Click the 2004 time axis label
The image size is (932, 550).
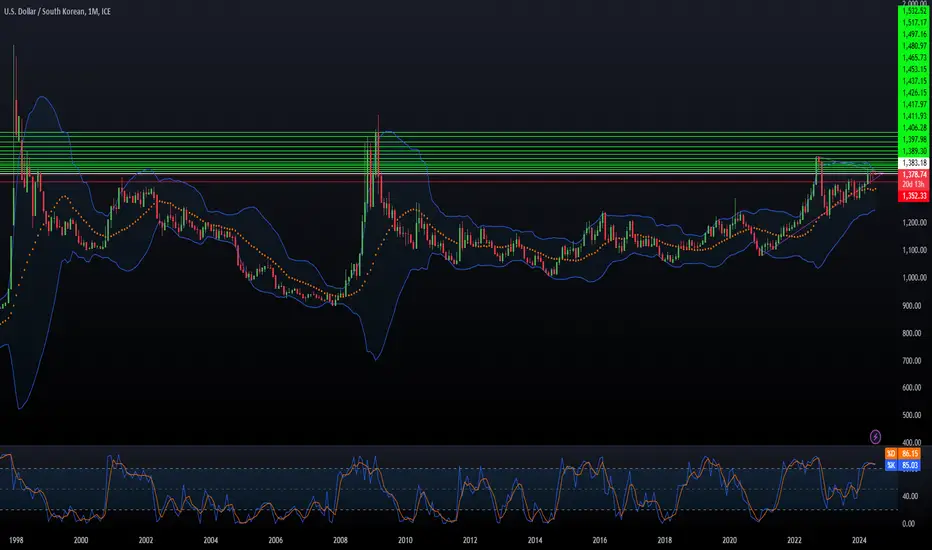coord(210,540)
